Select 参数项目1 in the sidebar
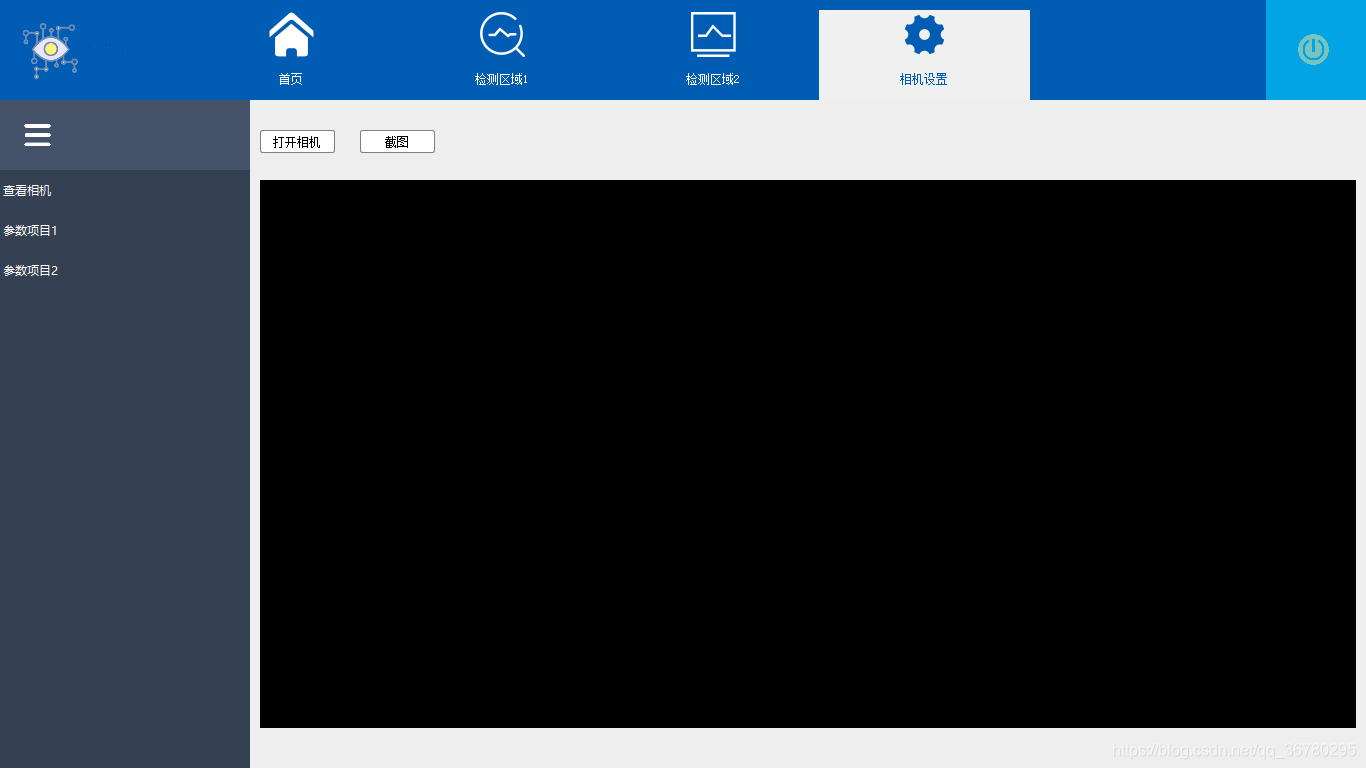The height and width of the screenshot is (769, 1366). pos(30,230)
